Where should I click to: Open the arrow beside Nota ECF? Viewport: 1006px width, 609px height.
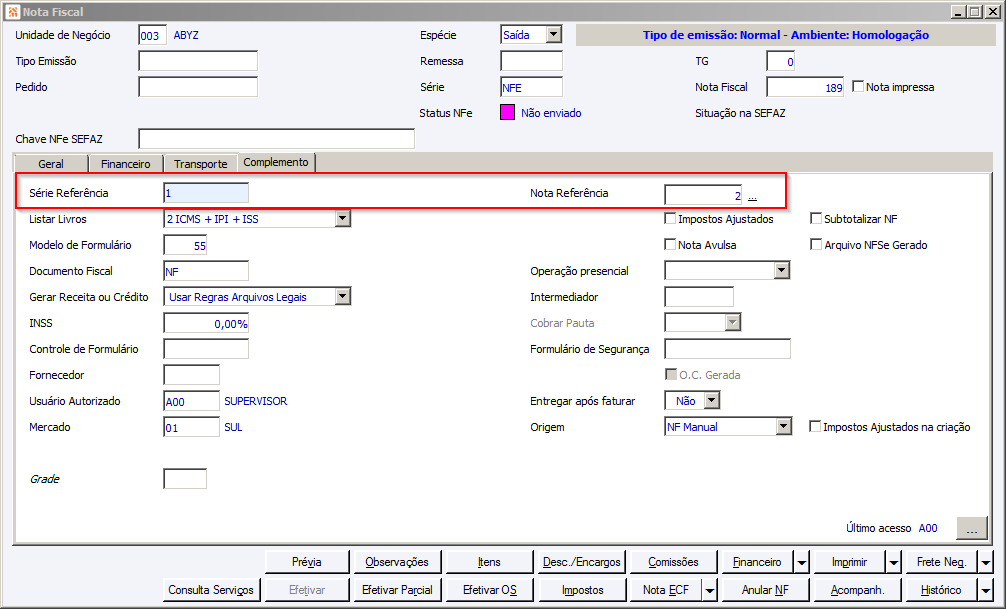click(710, 590)
